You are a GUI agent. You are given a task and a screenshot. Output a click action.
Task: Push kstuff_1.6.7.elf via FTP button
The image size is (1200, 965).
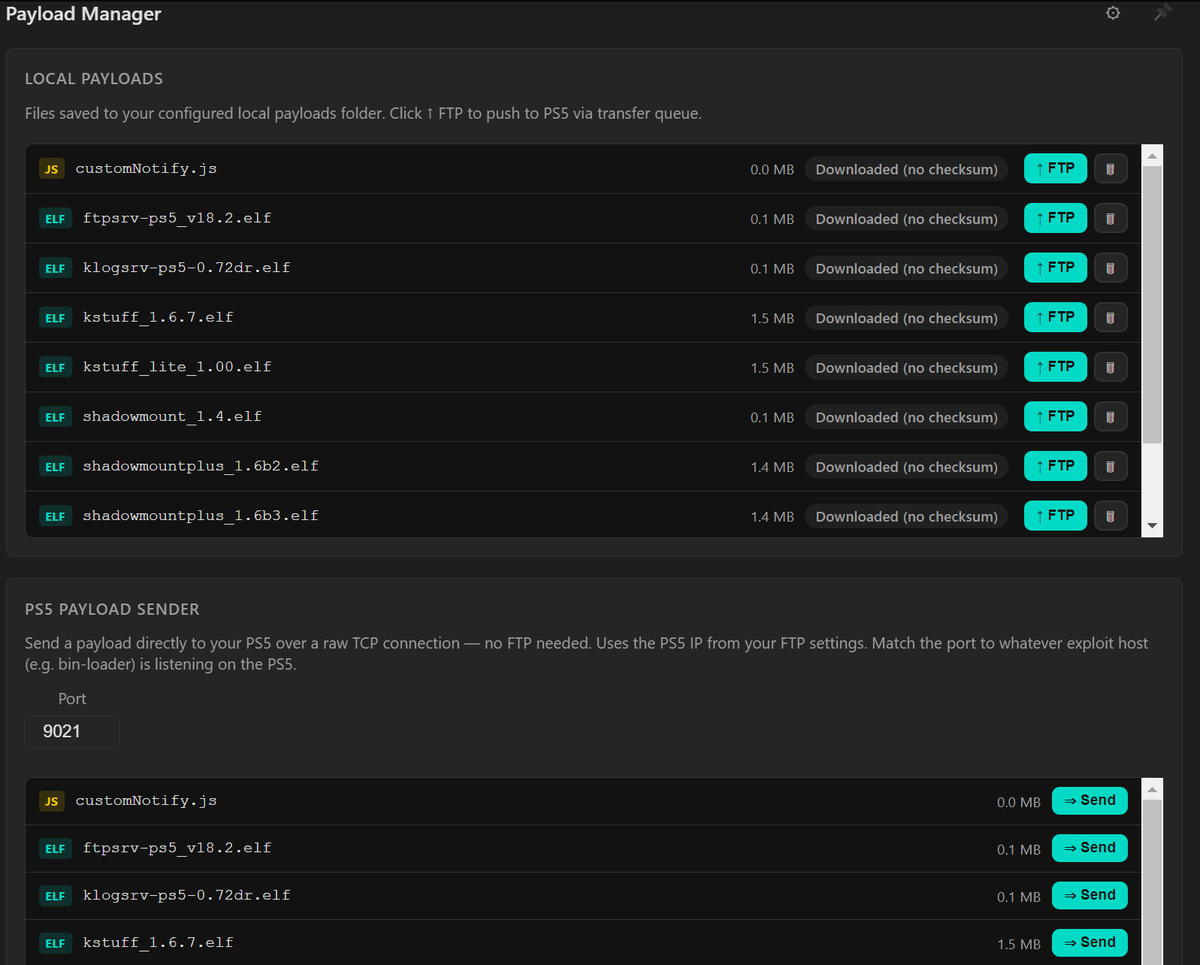[x=1055, y=317]
